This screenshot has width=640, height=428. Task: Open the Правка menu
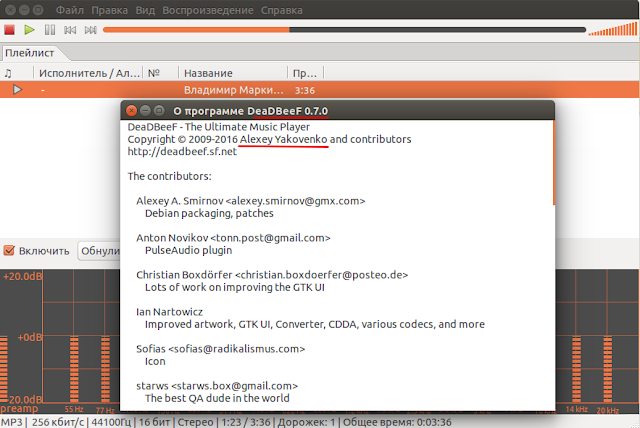point(109,10)
